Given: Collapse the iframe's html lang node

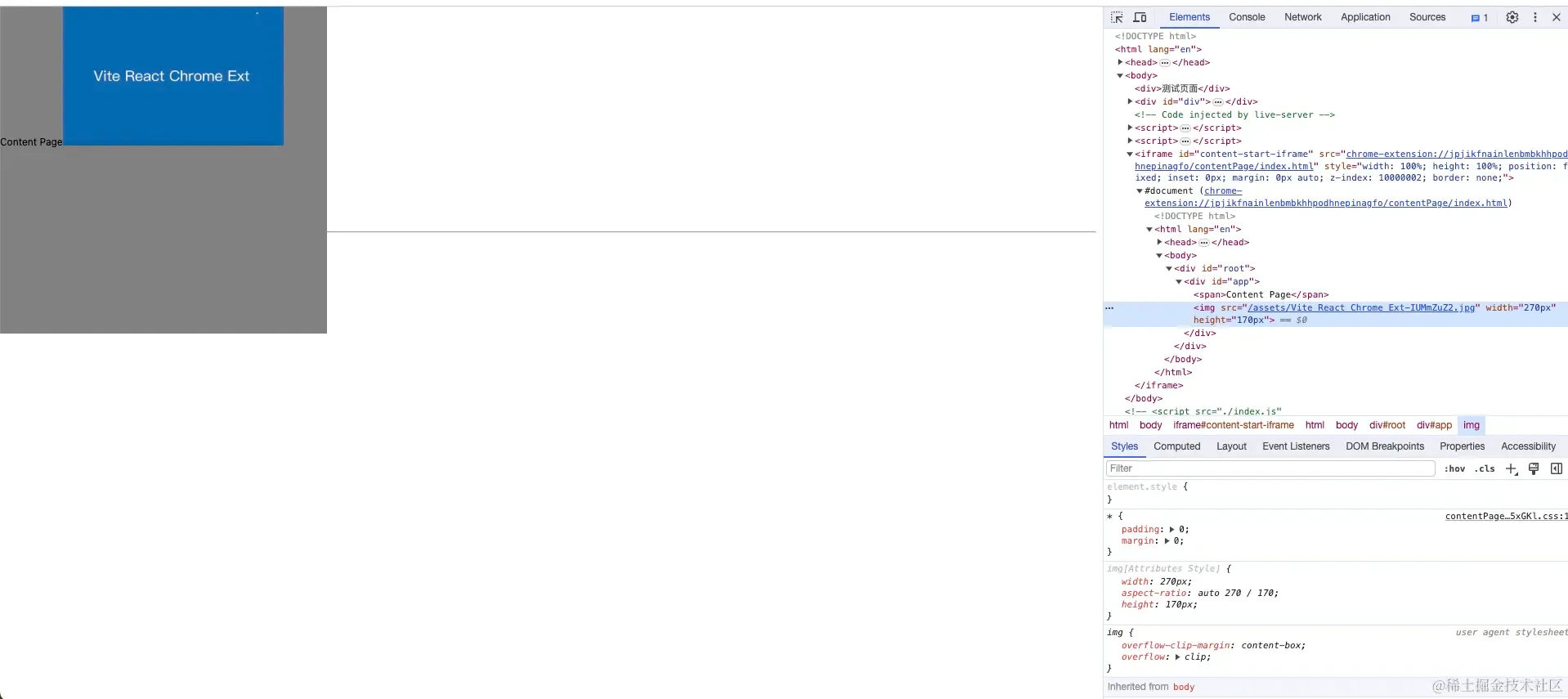Looking at the screenshot, I should 1149,229.
